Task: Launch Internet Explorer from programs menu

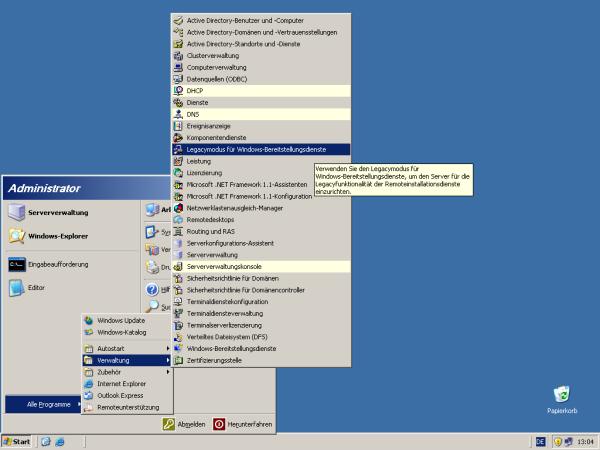Action: click(x=127, y=384)
